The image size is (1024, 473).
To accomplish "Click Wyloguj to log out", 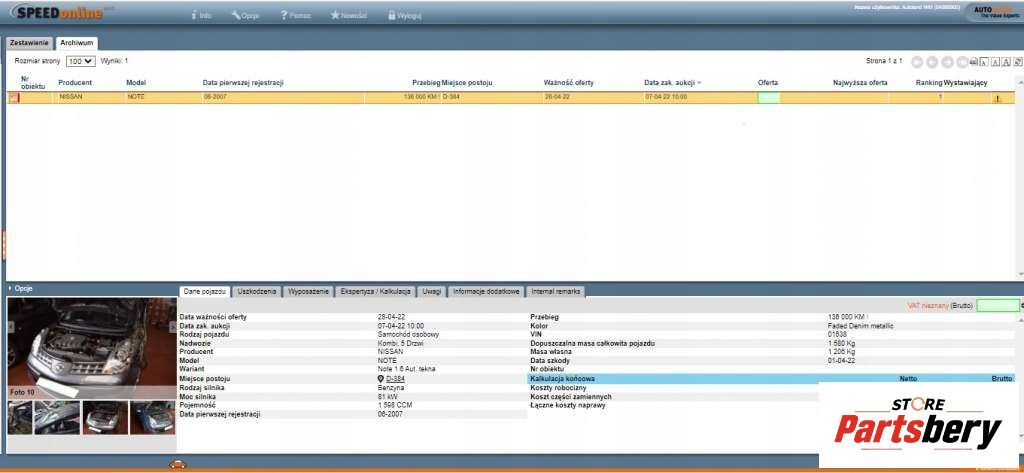I will click(404, 15).
